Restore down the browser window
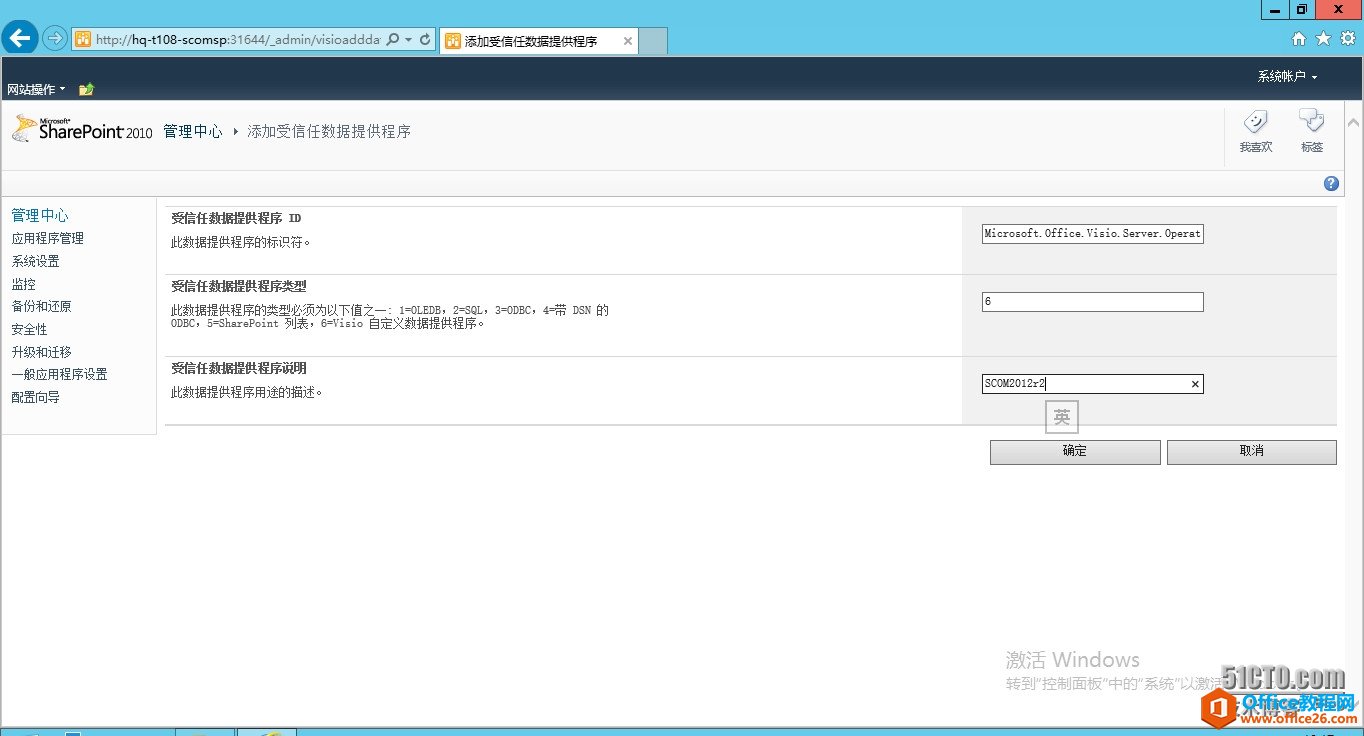 [x=1302, y=9]
